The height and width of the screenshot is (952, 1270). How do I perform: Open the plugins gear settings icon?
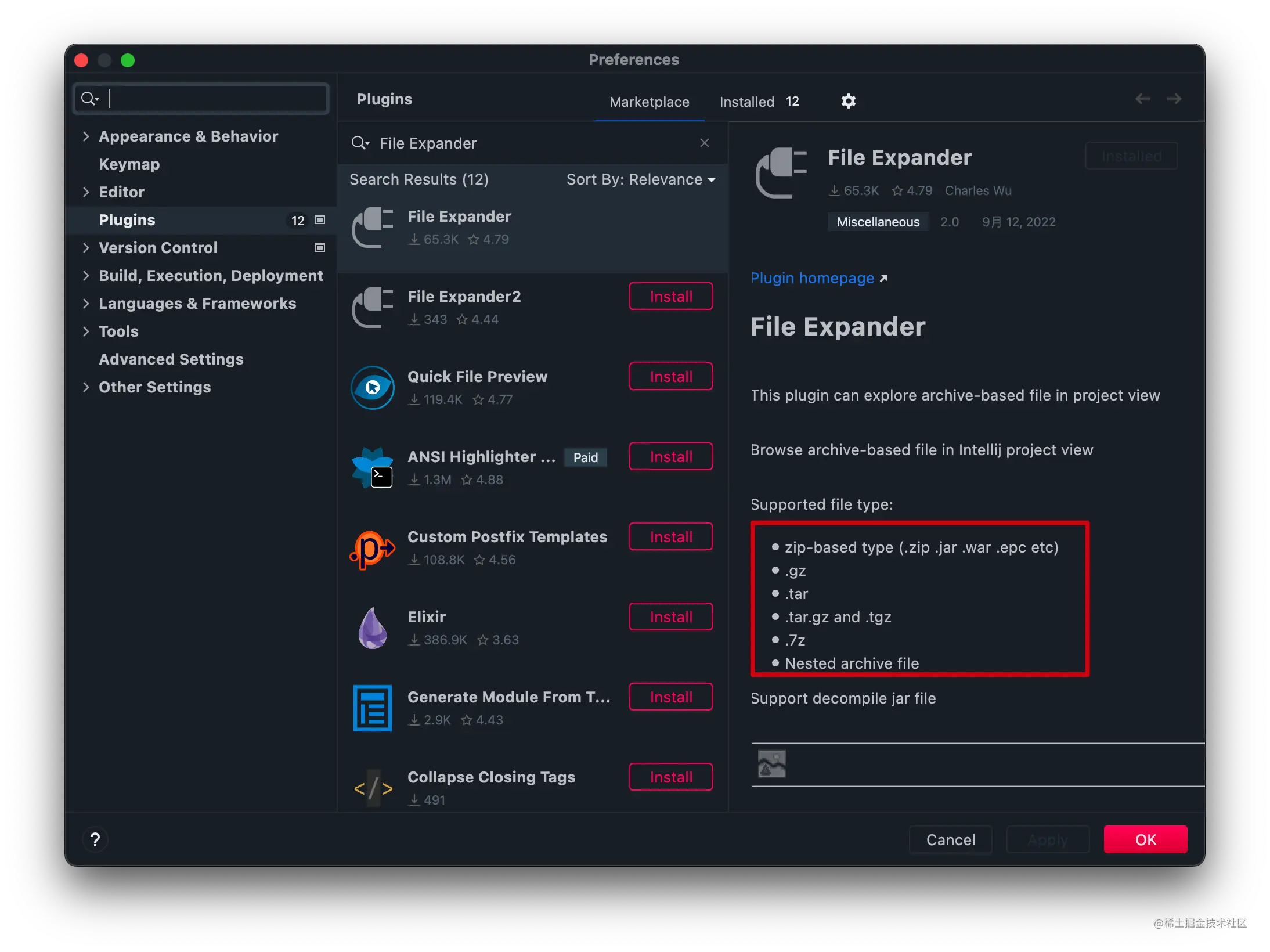click(x=848, y=102)
